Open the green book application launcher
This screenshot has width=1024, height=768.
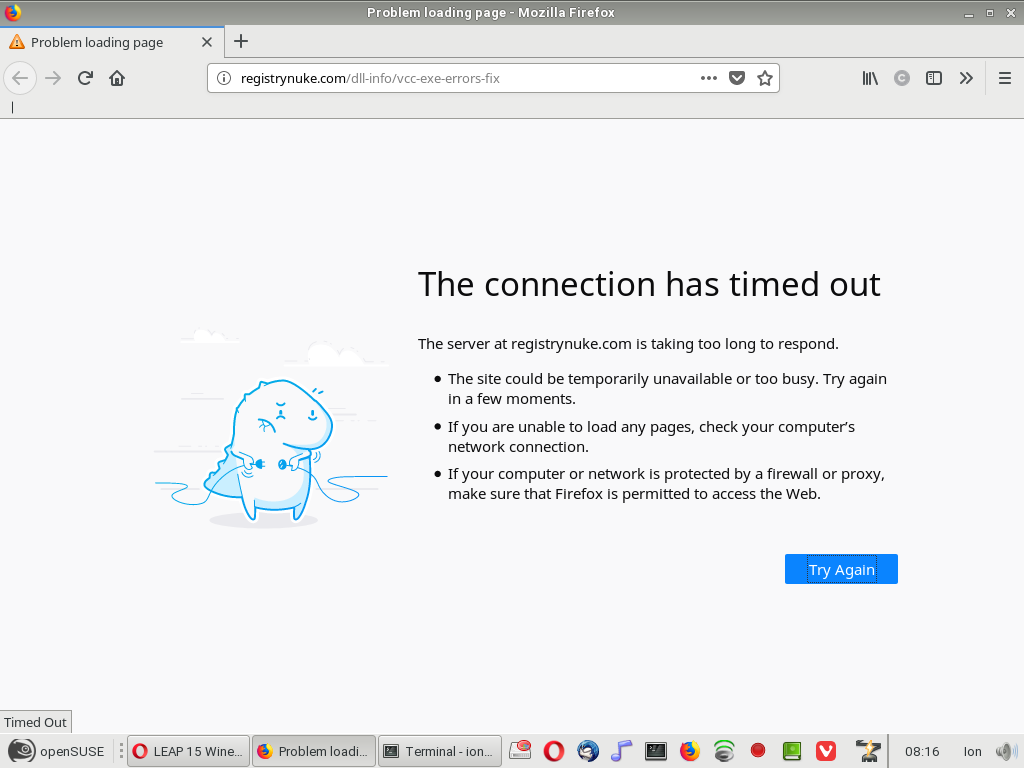tap(792, 751)
